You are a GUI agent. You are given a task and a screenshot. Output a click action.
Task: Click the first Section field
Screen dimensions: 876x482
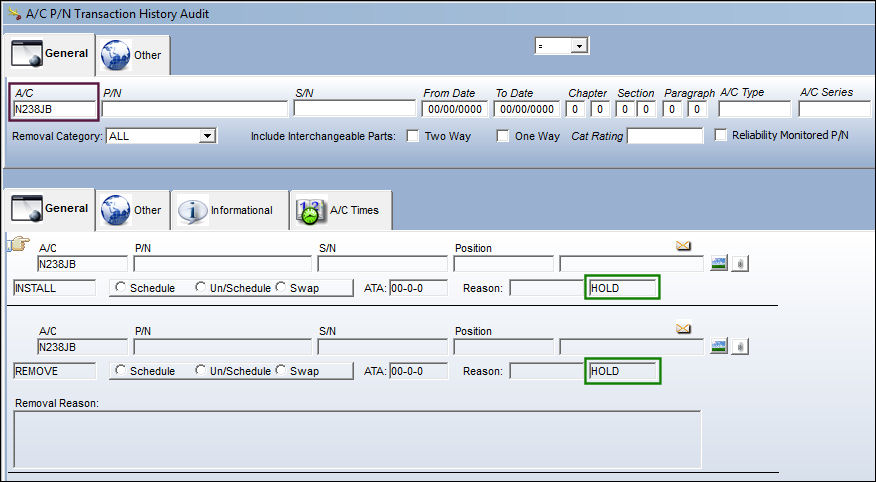click(x=625, y=109)
